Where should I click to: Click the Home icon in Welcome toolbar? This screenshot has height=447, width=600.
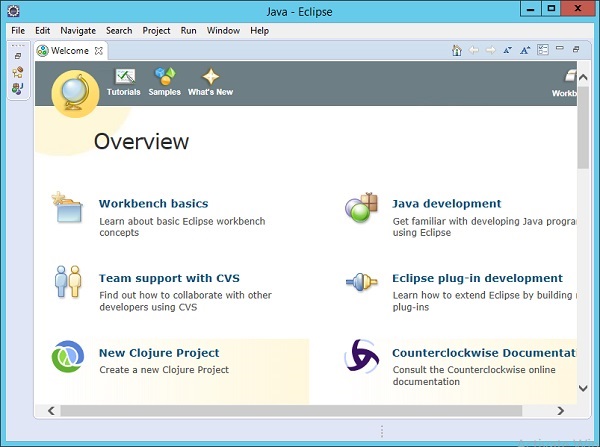(x=457, y=50)
